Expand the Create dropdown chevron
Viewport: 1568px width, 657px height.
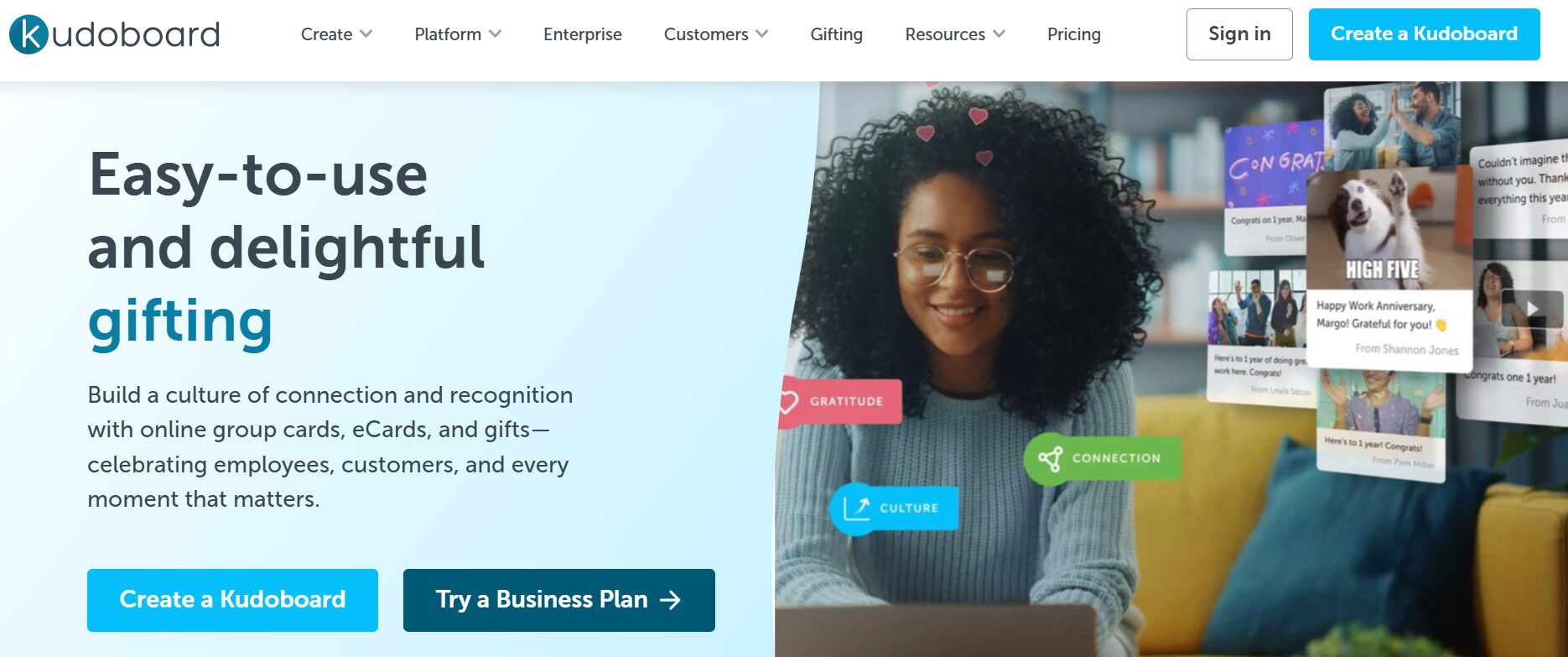pos(366,34)
